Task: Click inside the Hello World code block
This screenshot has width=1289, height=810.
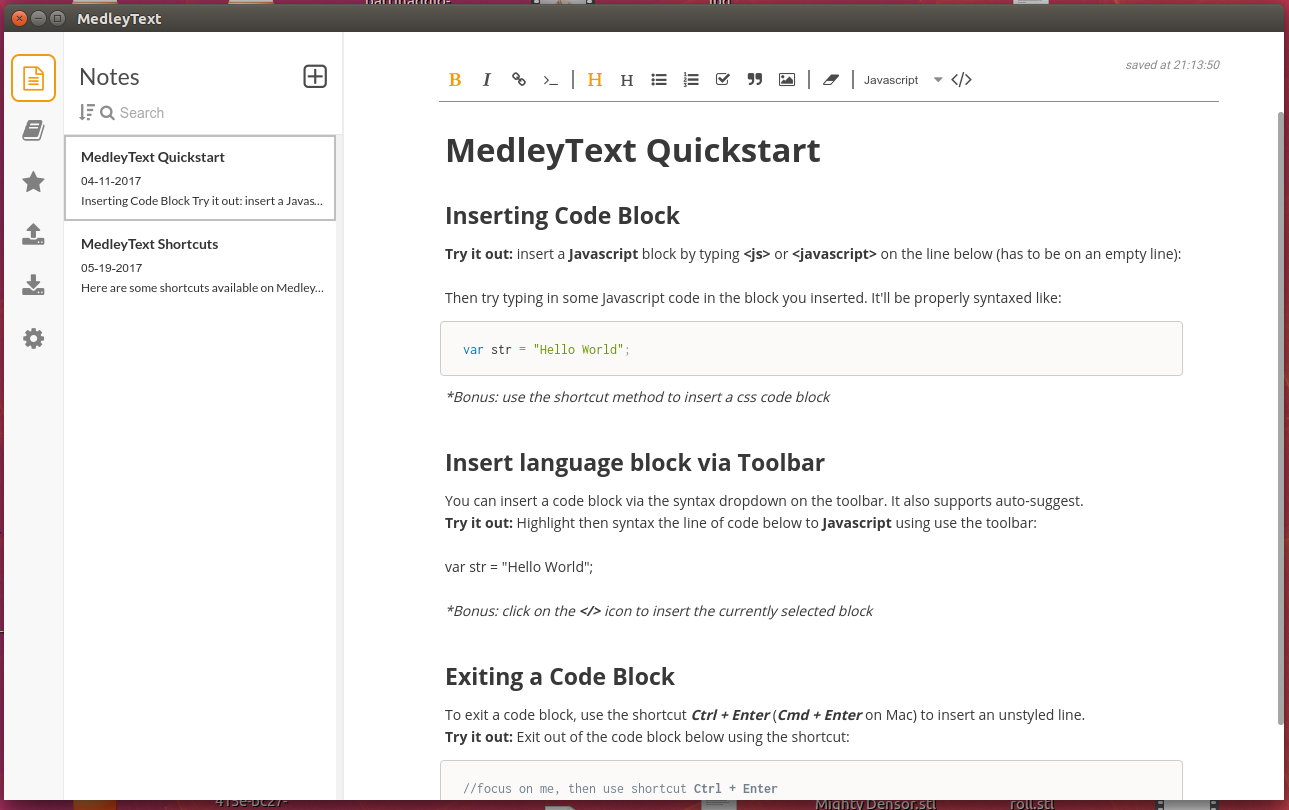Action: [x=811, y=349]
